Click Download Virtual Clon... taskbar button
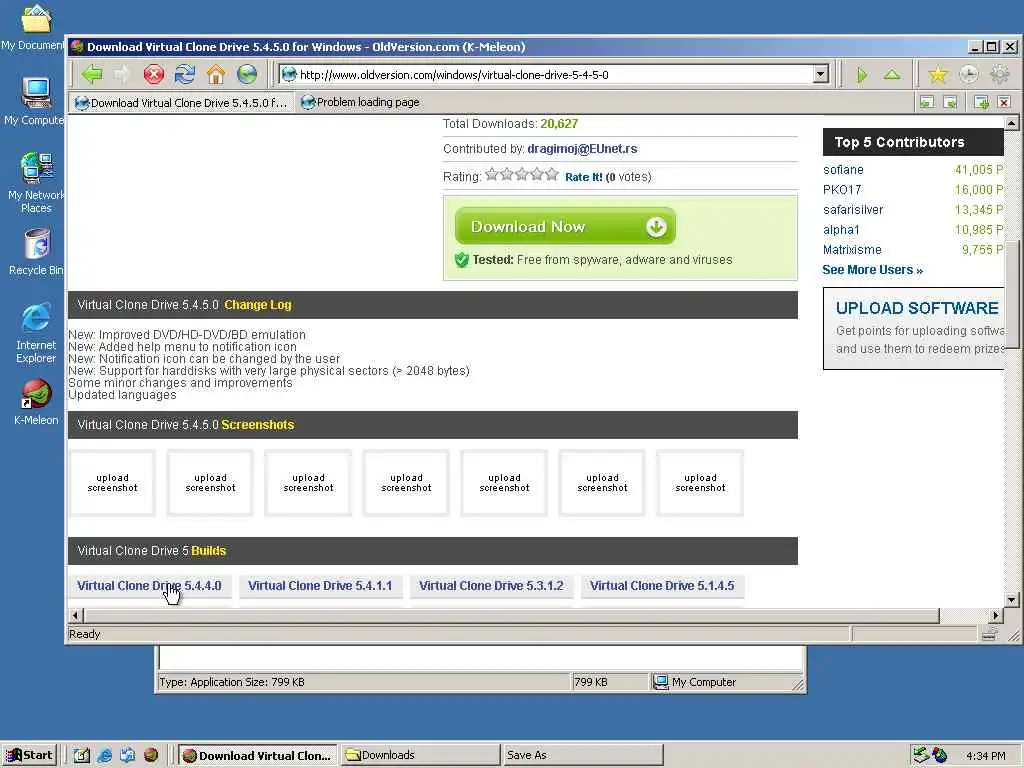This screenshot has width=1024, height=768. pos(257,756)
